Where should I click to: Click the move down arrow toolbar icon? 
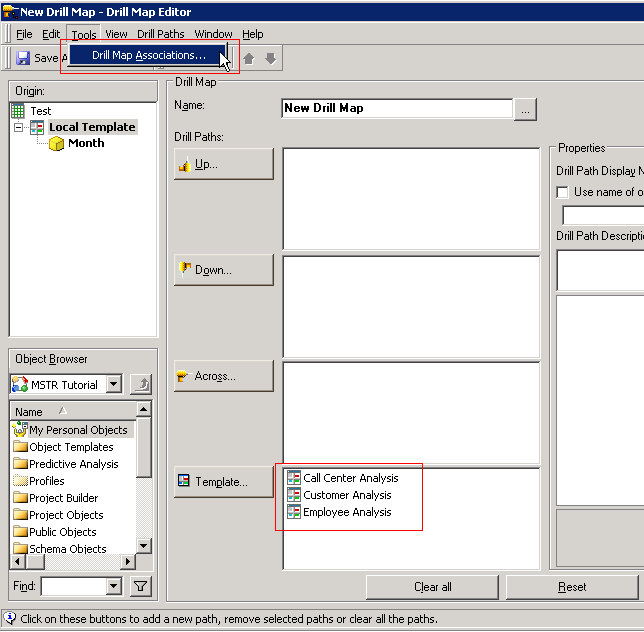270,59
